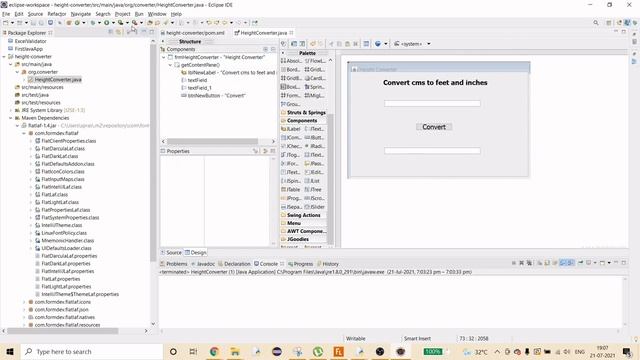Open the Javadoc tab
This screenshot has height=360, width=640.
203,264
